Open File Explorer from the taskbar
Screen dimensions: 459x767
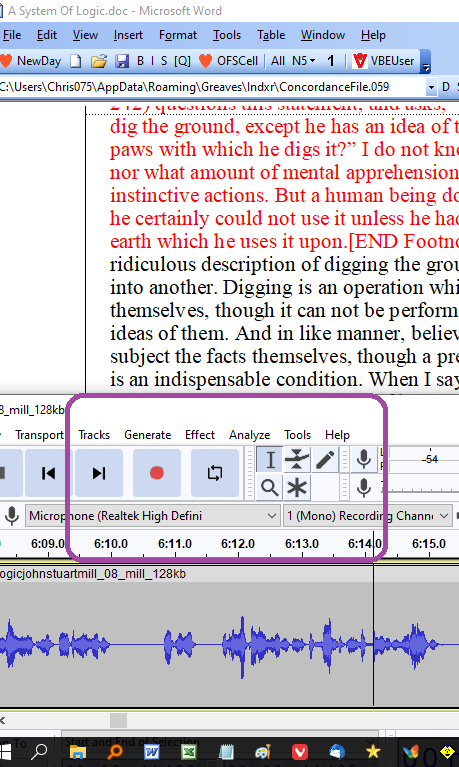tap(78, 752)
